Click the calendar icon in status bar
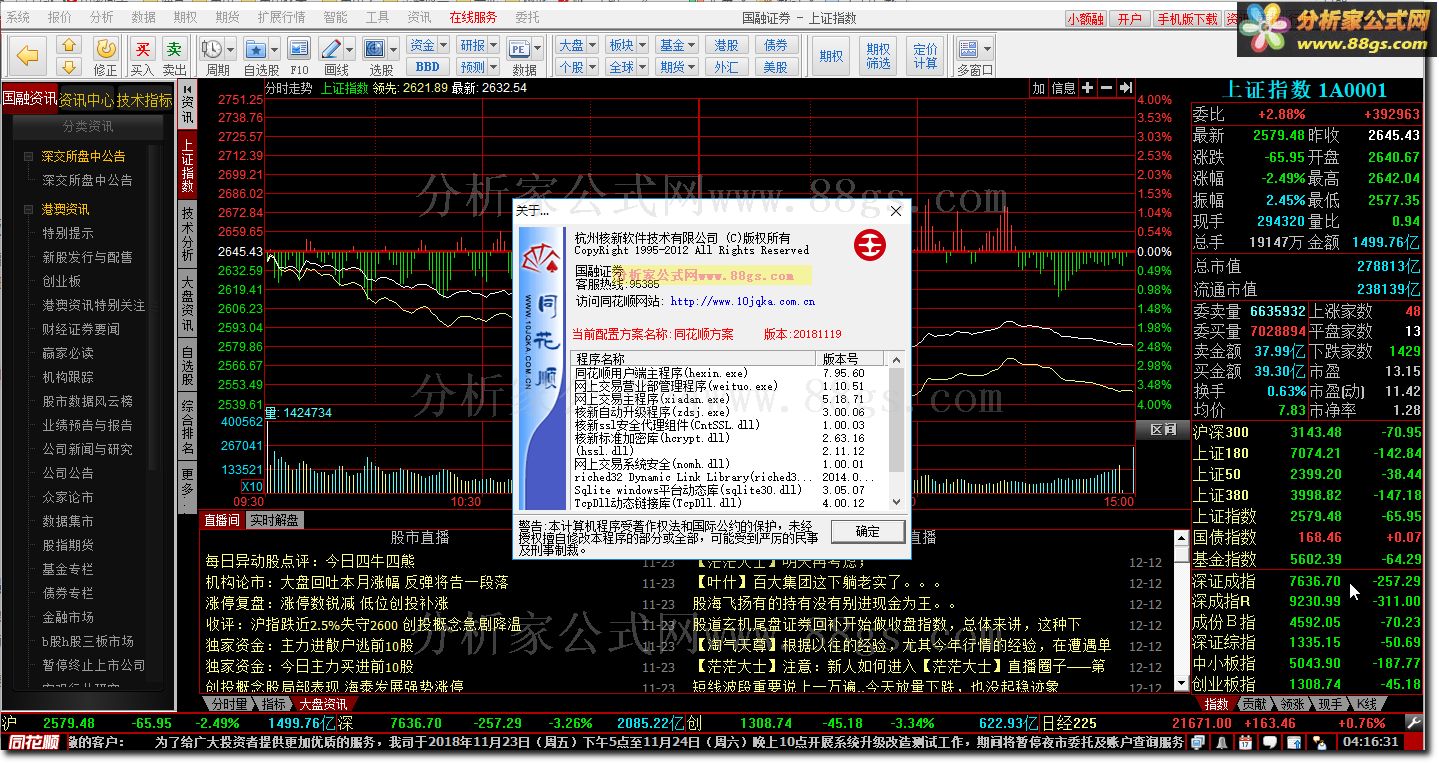The width and height of the screenshot is (1439, 763). (1247, 742)
